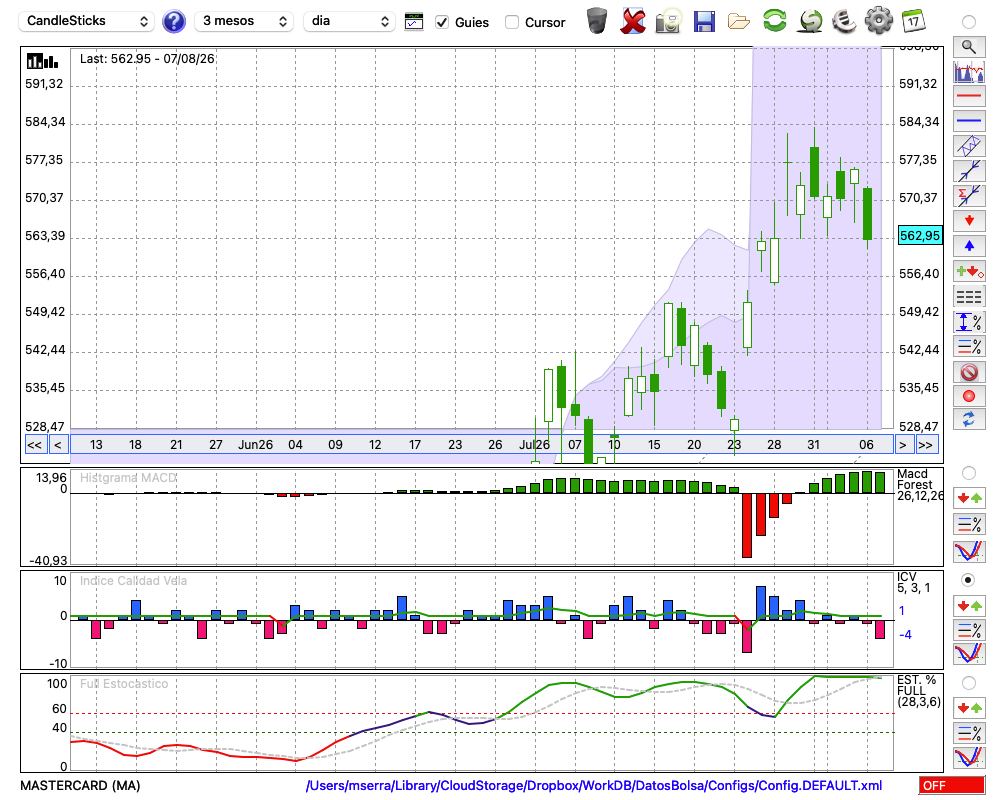1000x800 pixels.
Task: Select the blue horizontal line drawing tool
Action: (969, 121)
